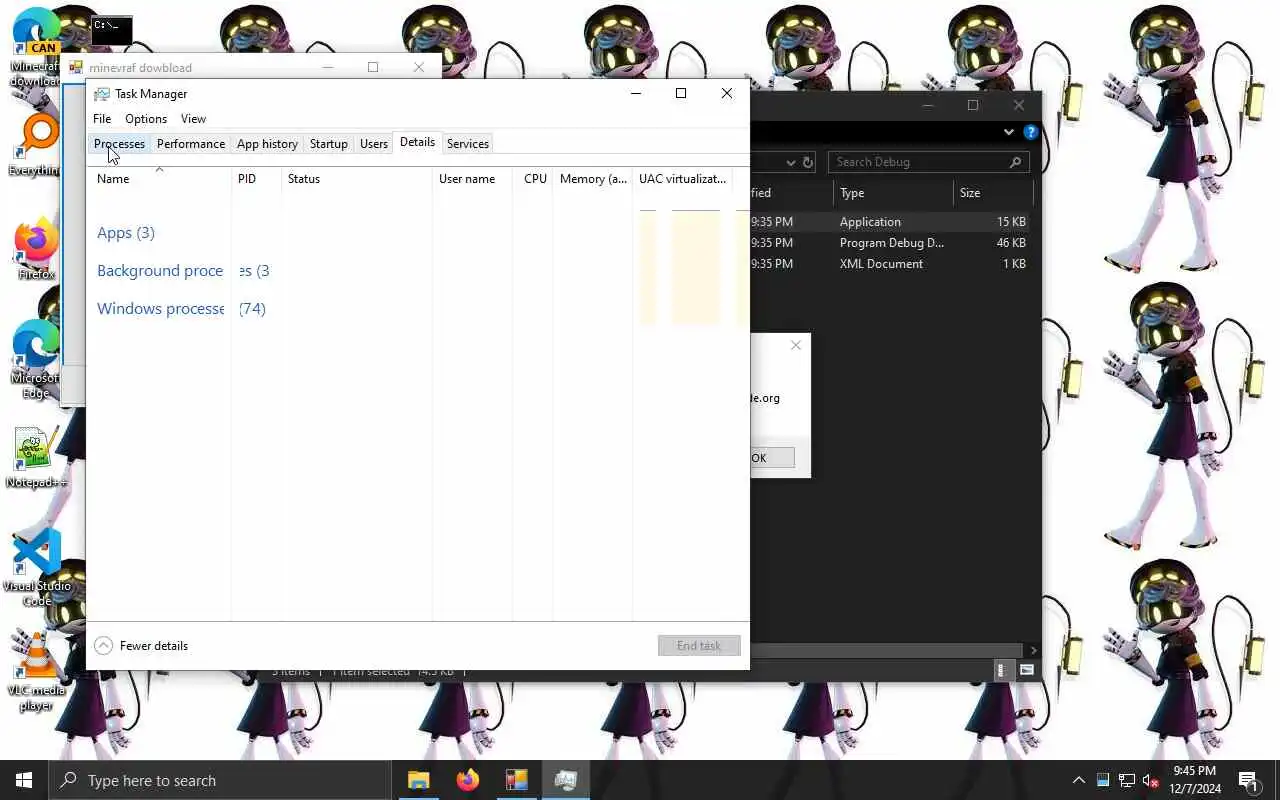Select the Details tab
This screenshot has width=1280, height=800.
coord(417,143)
